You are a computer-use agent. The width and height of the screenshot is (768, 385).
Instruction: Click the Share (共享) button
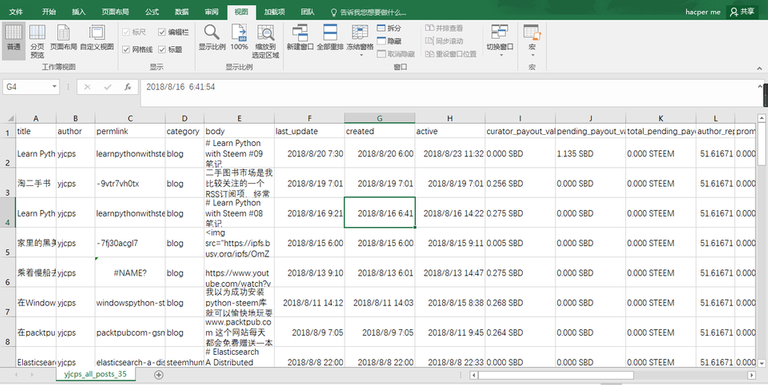click(x=742, y=12)
